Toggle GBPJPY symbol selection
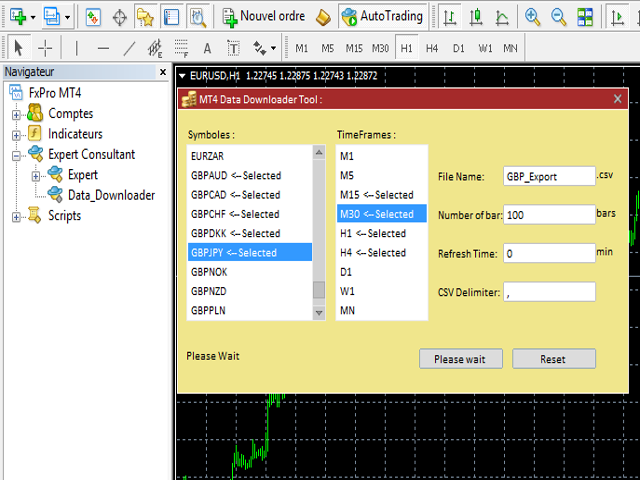Screen dimensions: 640x480 (x=249, y=252)
